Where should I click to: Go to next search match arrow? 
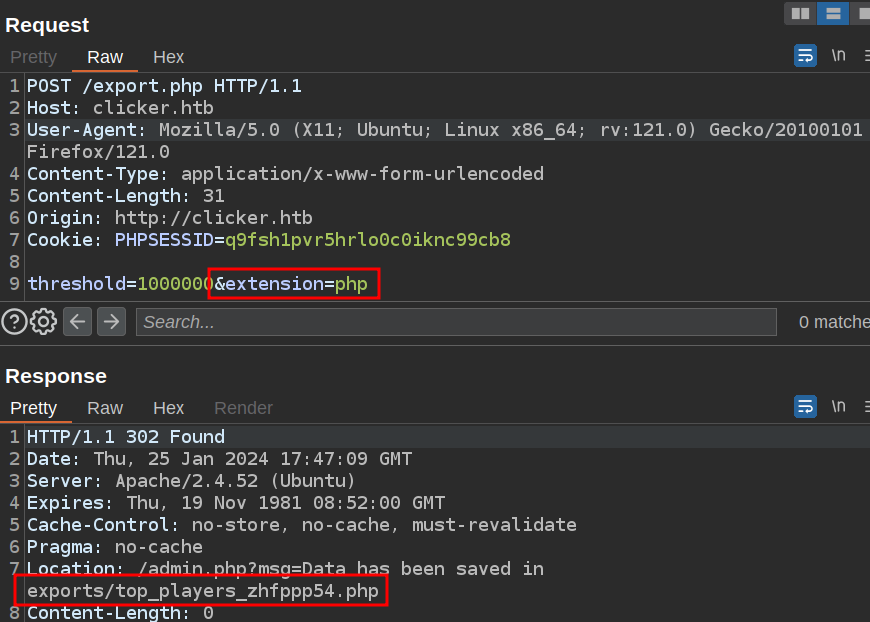pos(111,321)
